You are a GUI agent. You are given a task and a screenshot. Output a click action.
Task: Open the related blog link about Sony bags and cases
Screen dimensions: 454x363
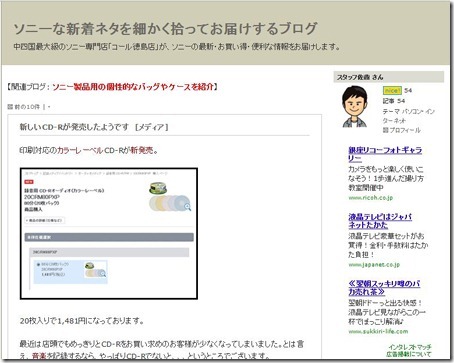pos(133,87)
